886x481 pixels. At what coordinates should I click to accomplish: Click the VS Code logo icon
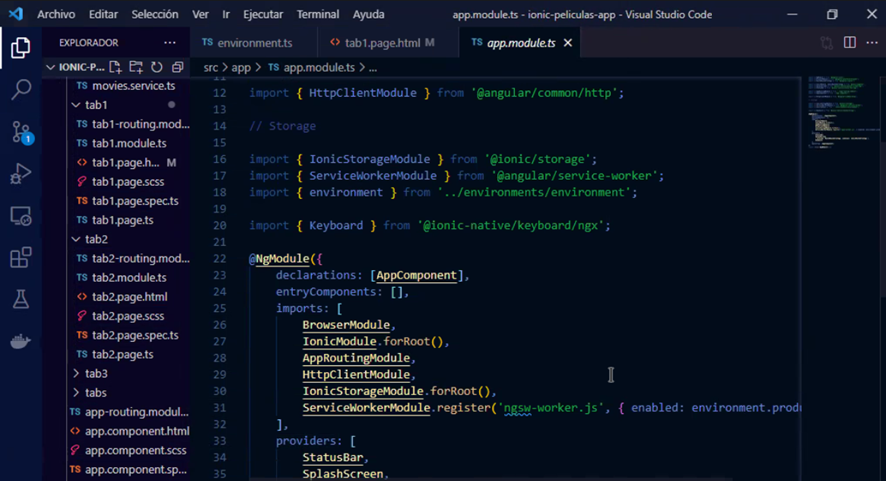point(16,14)
